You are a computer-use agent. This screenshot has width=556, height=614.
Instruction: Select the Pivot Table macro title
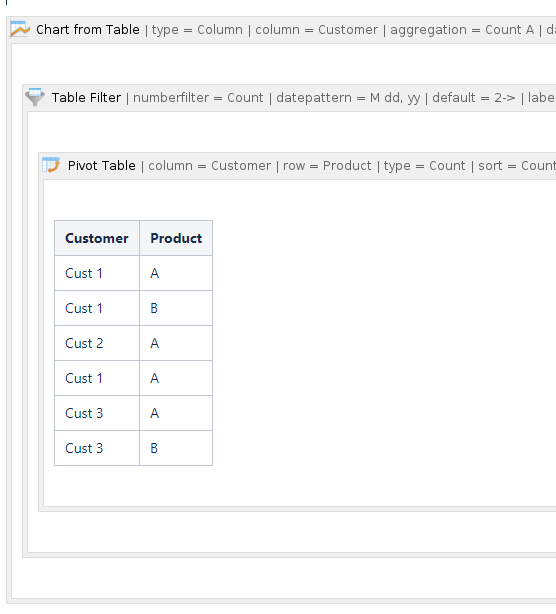pyautogui.click(x=101, y=166)
